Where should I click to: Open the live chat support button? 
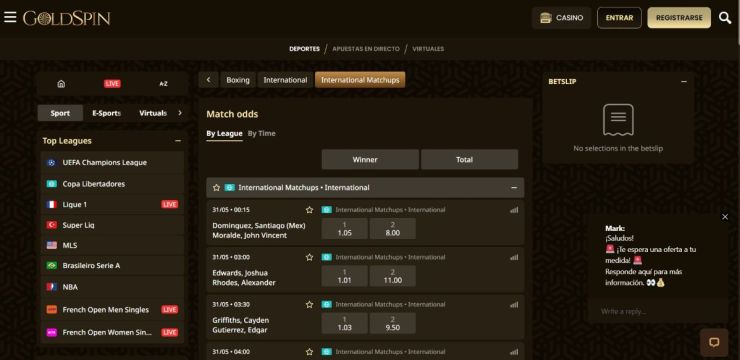(x=714, y=342)
